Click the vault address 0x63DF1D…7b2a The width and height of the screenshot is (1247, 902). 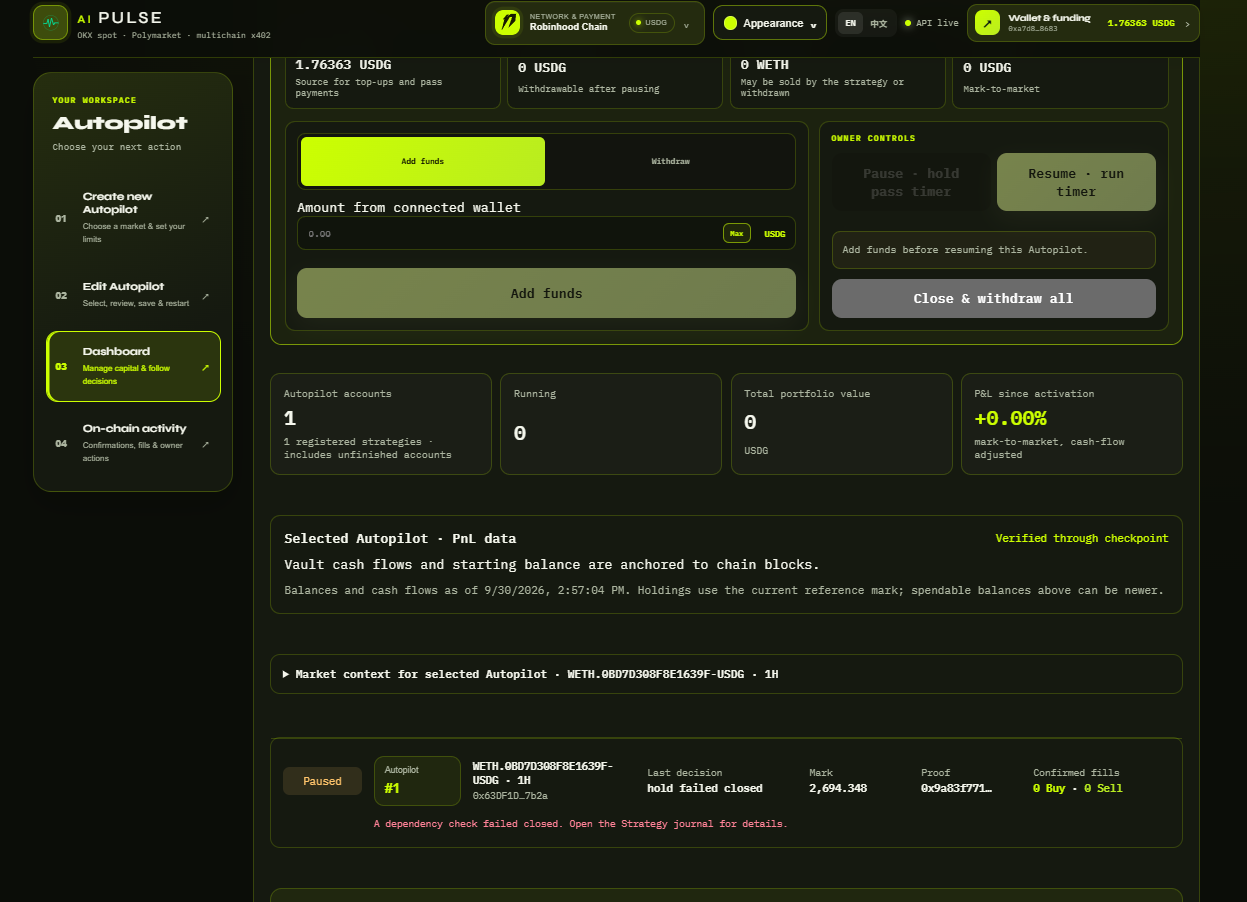(x=510, y=796)
